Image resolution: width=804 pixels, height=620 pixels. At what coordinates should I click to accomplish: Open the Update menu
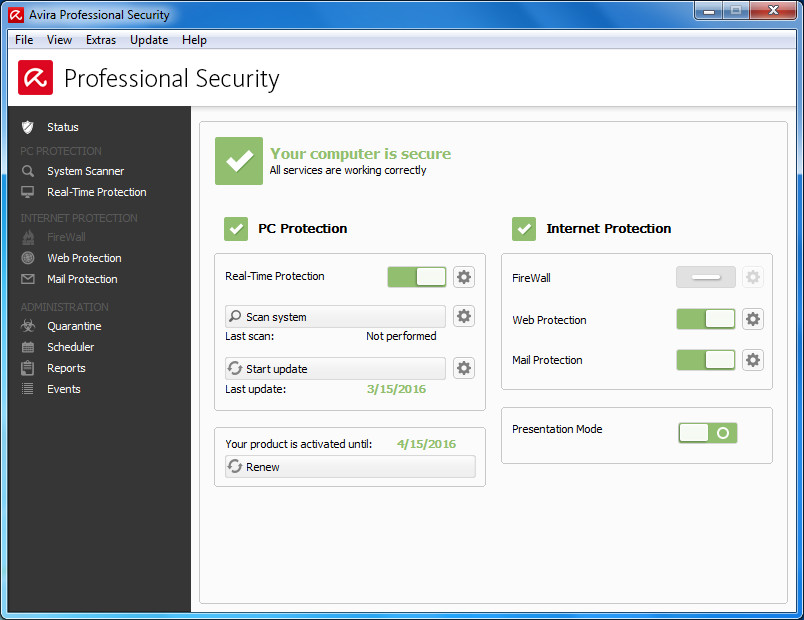click(149, 40)
